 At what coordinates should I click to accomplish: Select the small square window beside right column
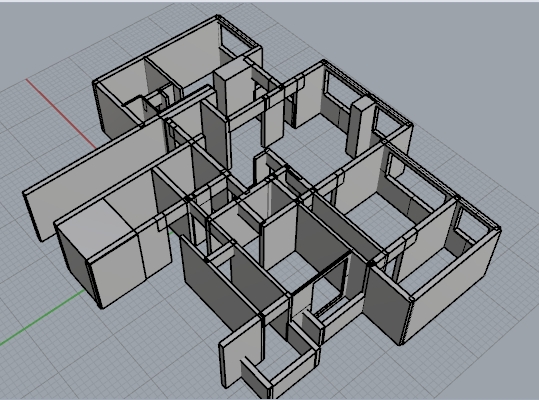pos(386,121)
